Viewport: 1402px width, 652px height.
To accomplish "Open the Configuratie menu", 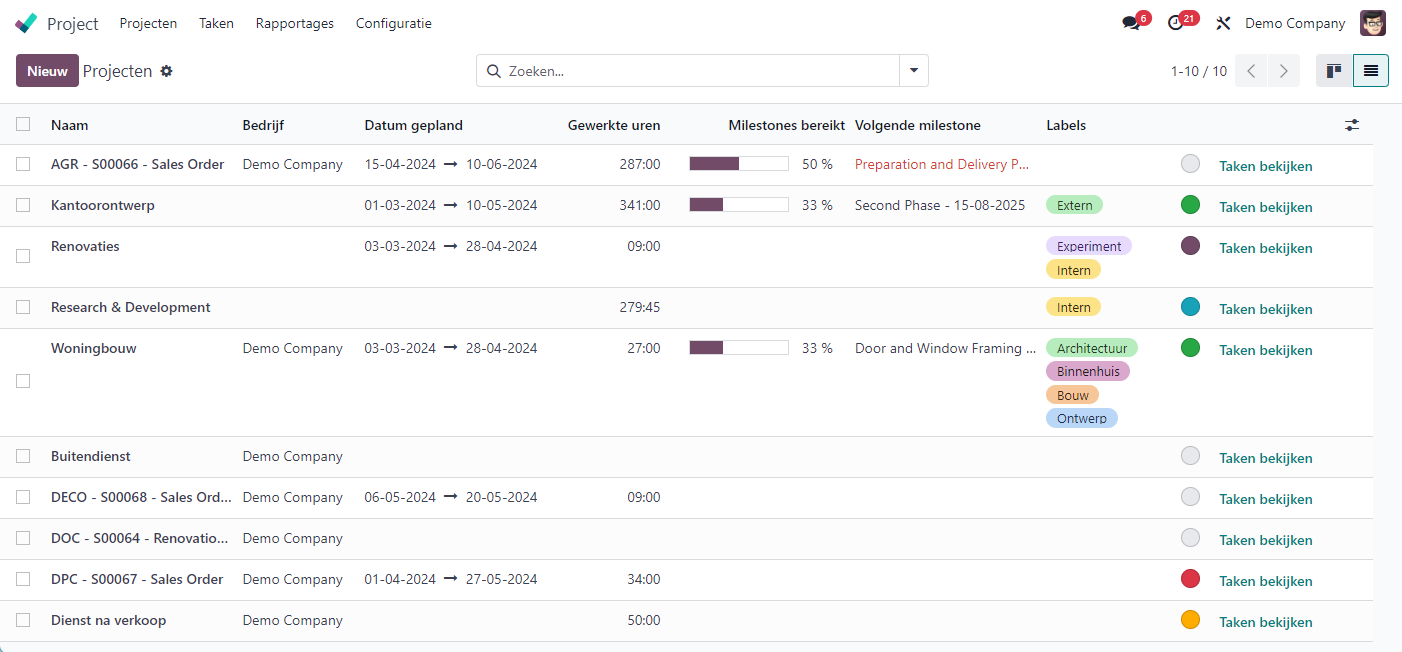I will click(393, 23).
